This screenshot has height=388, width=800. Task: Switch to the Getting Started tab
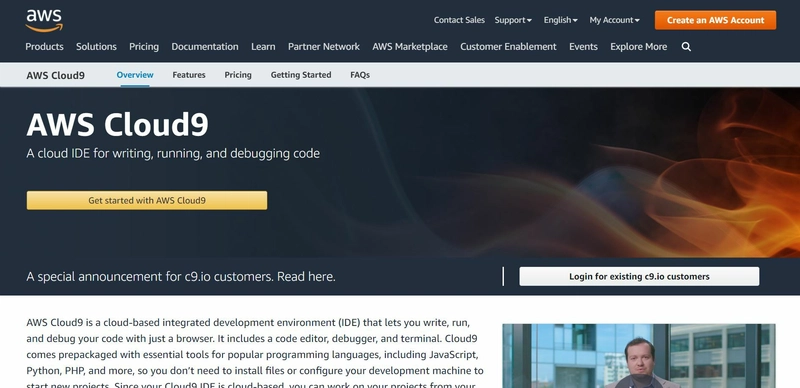[301, 75]
